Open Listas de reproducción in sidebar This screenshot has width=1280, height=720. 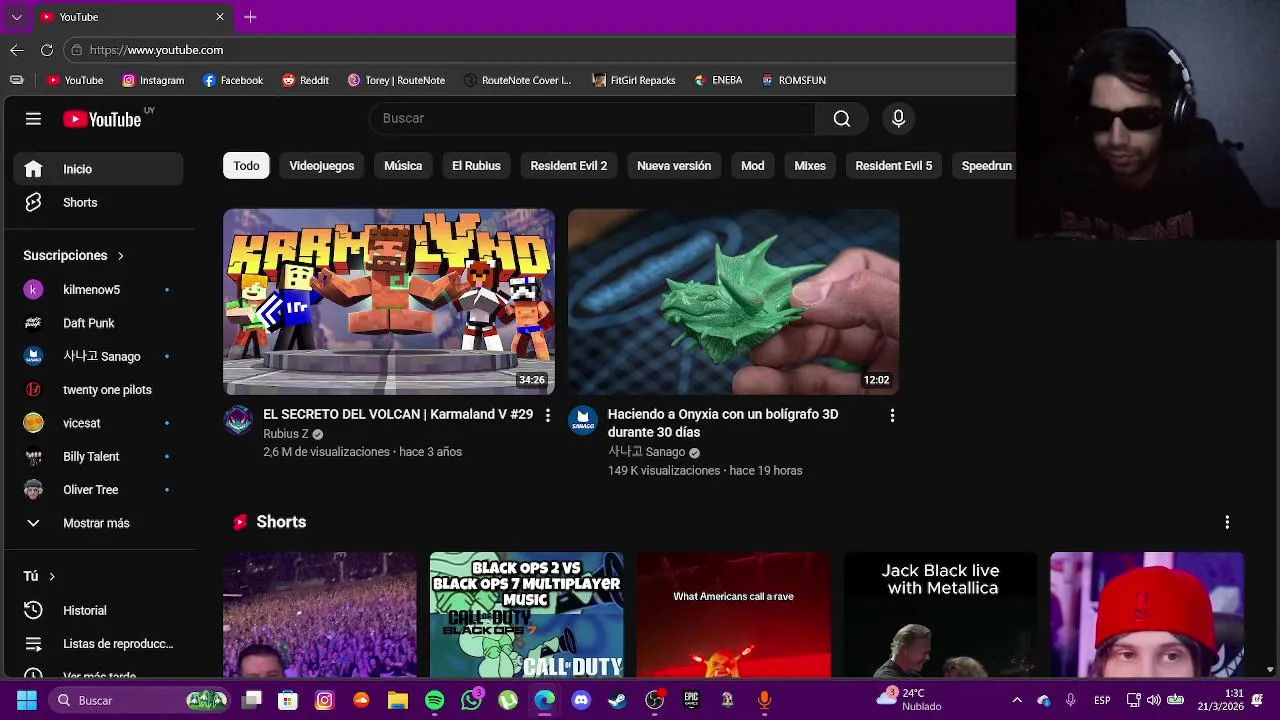click(98, 644)
